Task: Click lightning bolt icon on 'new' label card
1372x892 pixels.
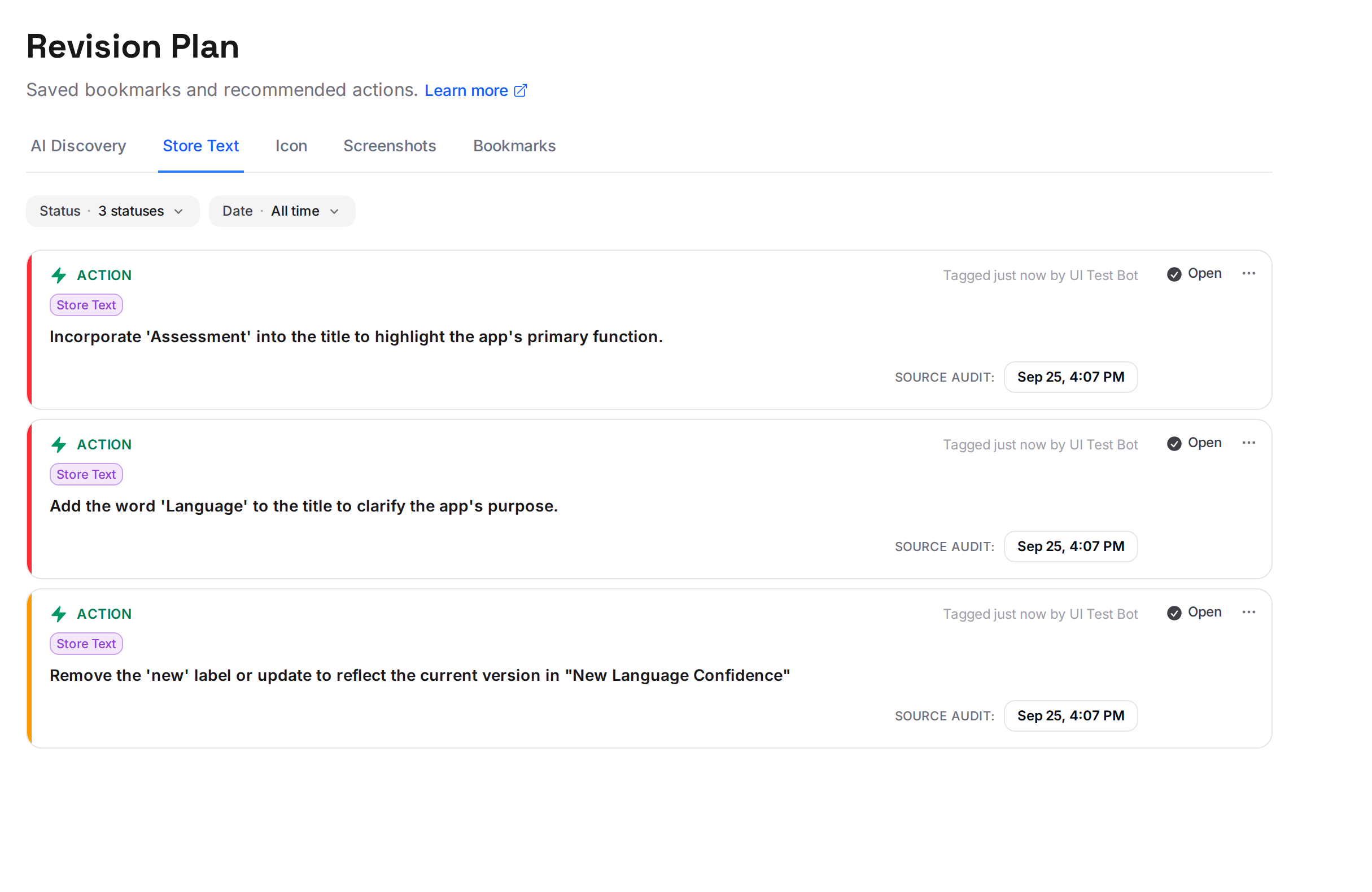Action: (x=59, y=614)
